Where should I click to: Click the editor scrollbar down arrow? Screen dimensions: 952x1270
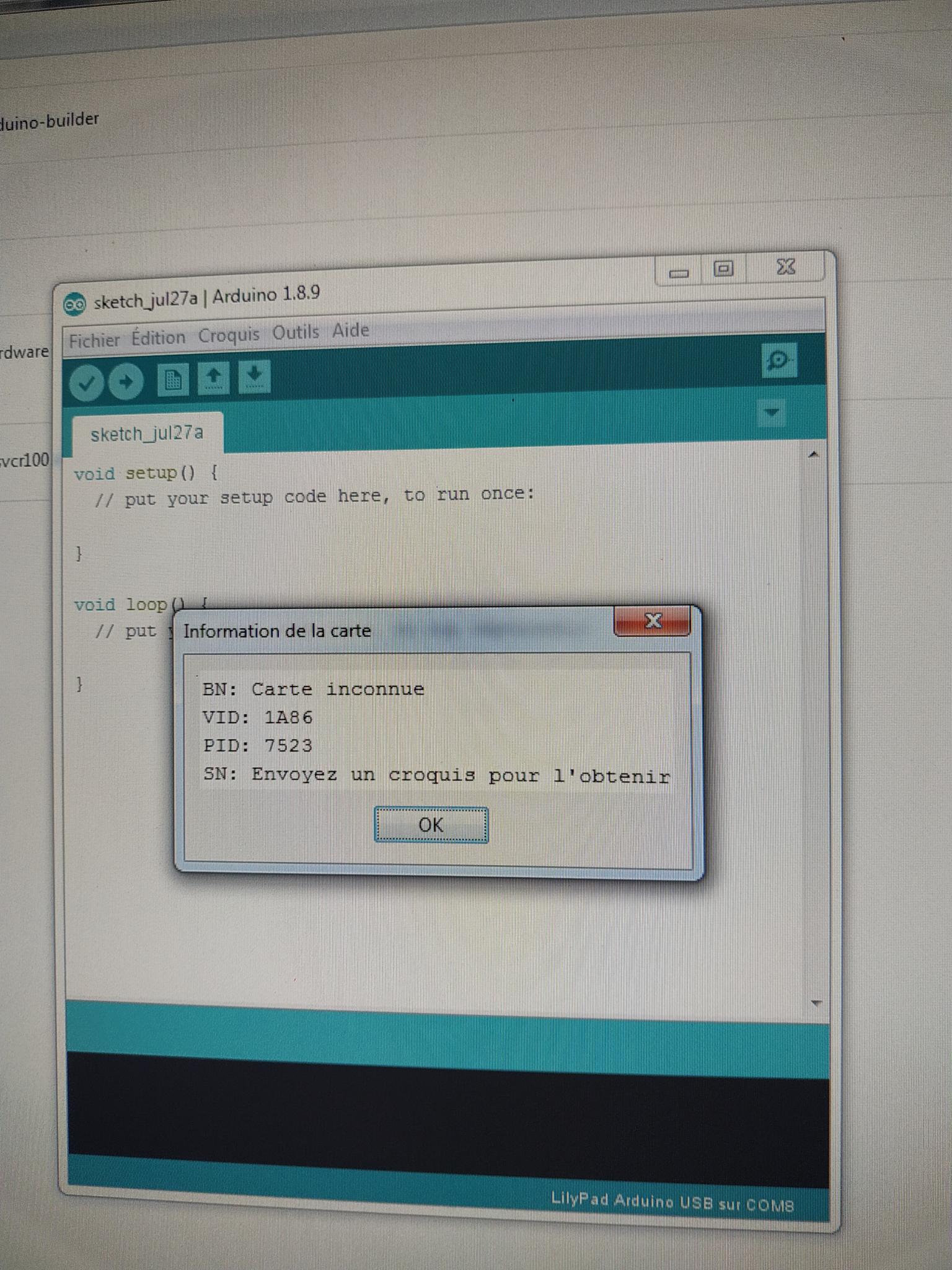pyautogui.click(x=816, y=1003)
